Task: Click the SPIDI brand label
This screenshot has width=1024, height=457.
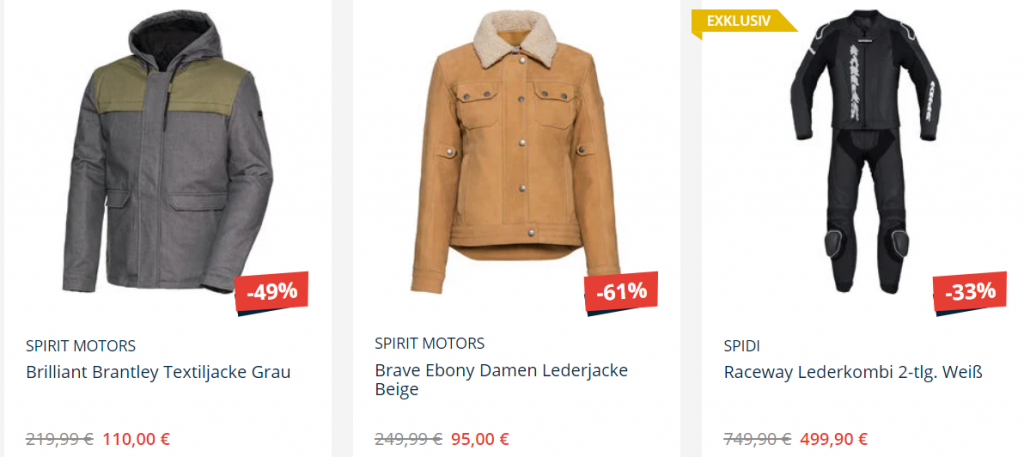Action: (742, 346)
